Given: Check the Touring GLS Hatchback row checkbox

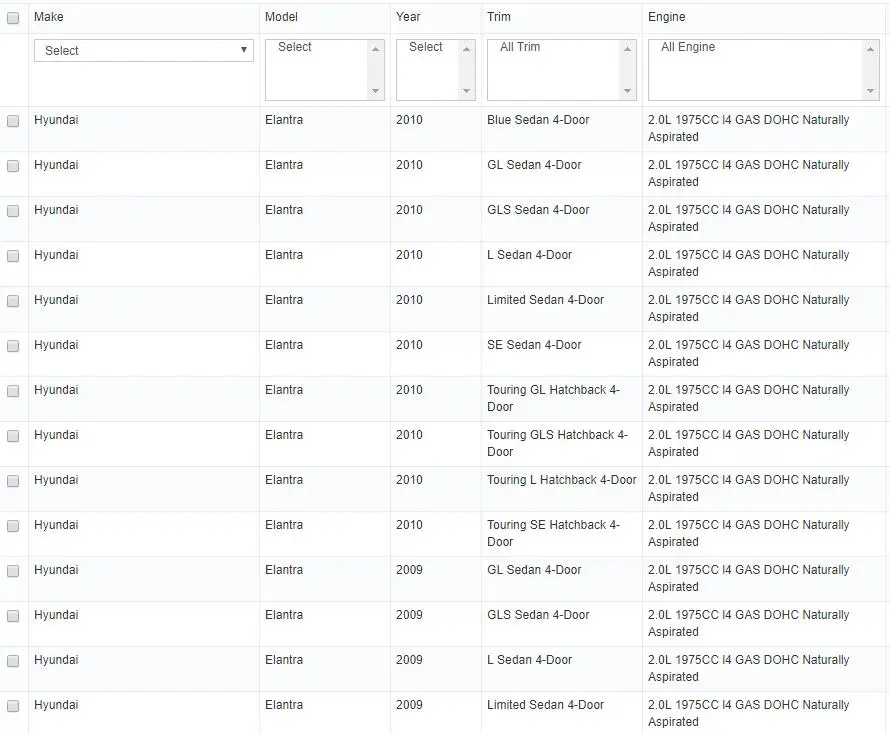Looking at the screenshot, I should coord(12,436).
